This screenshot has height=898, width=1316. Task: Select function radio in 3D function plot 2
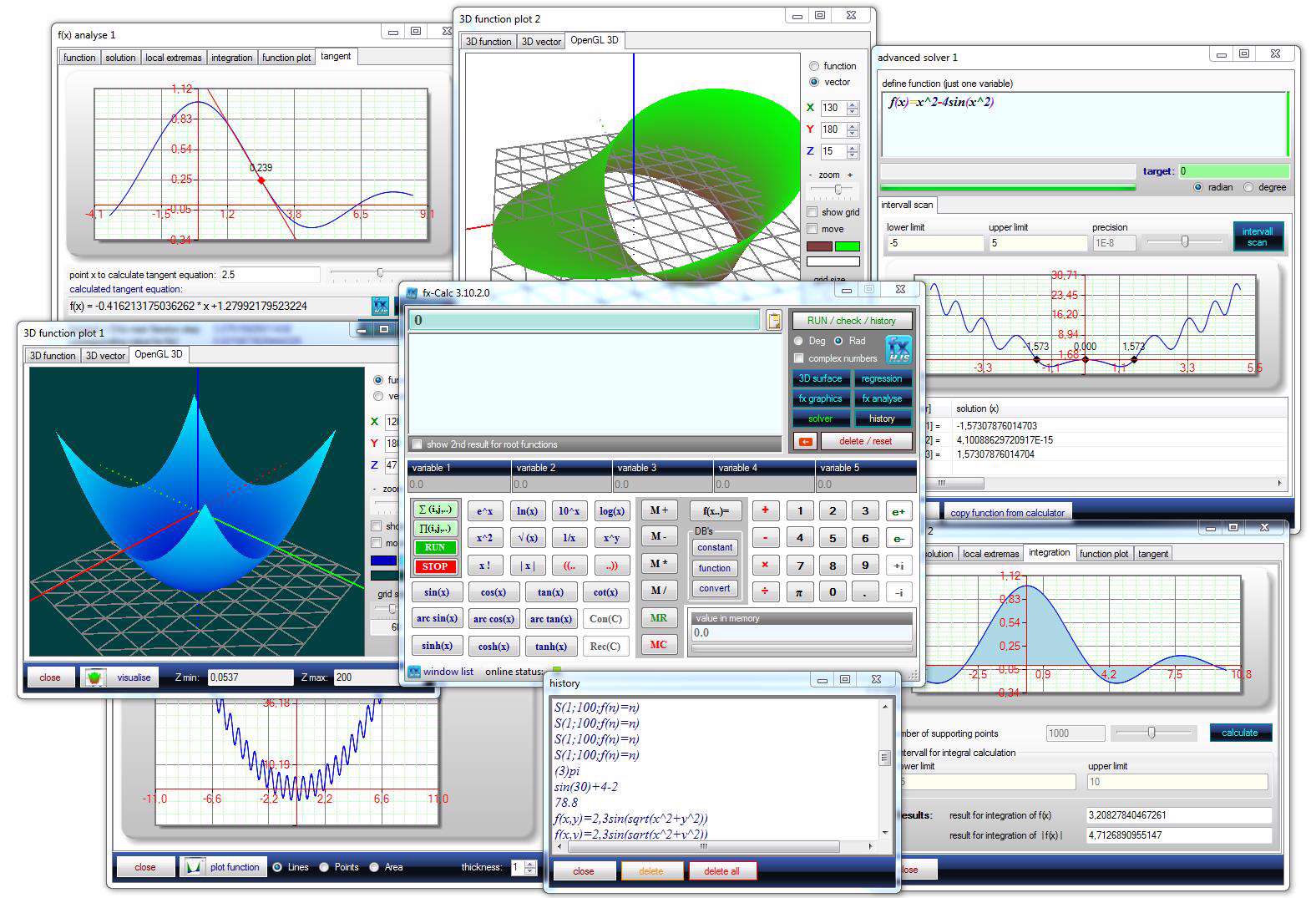pyautogui.click(x=814, y=66)
